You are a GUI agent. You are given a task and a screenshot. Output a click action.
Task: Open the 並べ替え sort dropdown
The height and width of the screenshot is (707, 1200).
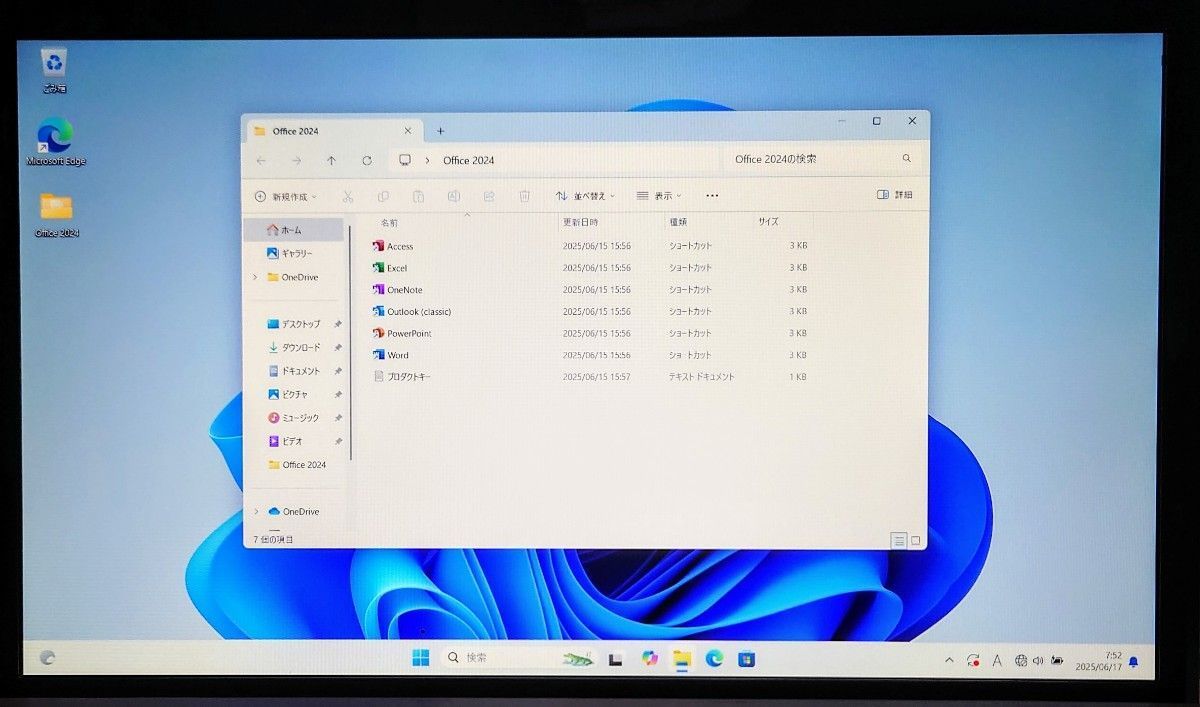tap(585, 196)
